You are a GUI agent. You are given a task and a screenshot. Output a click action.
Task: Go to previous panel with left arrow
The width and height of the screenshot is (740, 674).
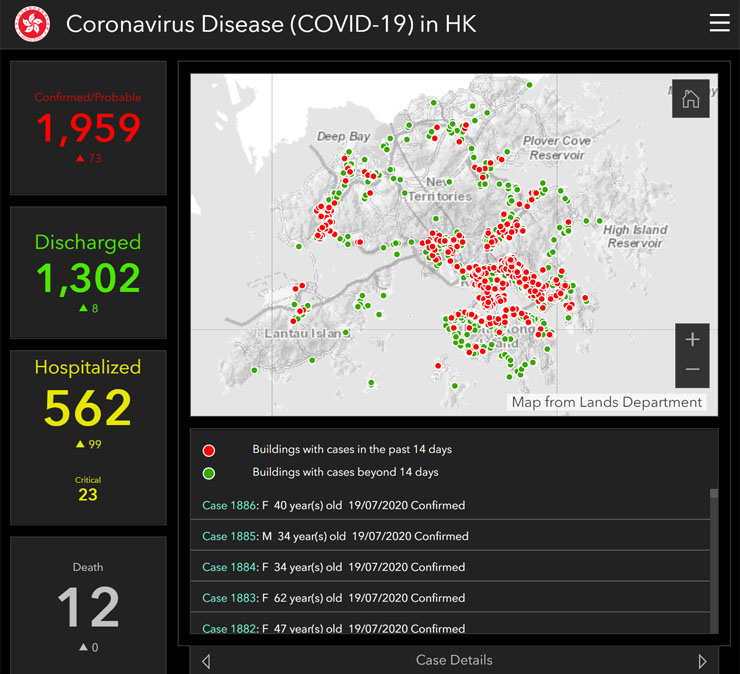206,661
